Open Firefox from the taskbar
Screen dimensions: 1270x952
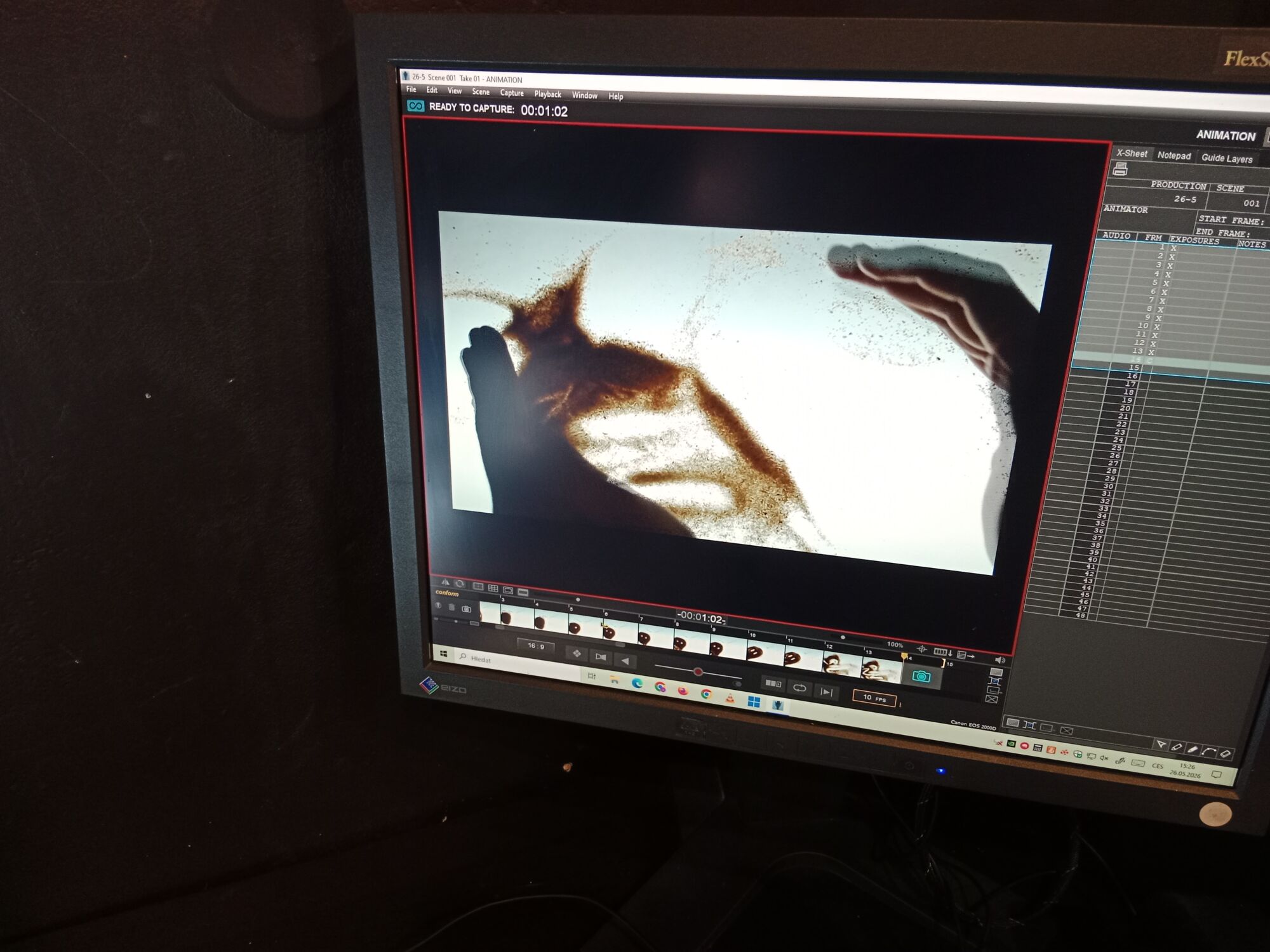point(683,691)
